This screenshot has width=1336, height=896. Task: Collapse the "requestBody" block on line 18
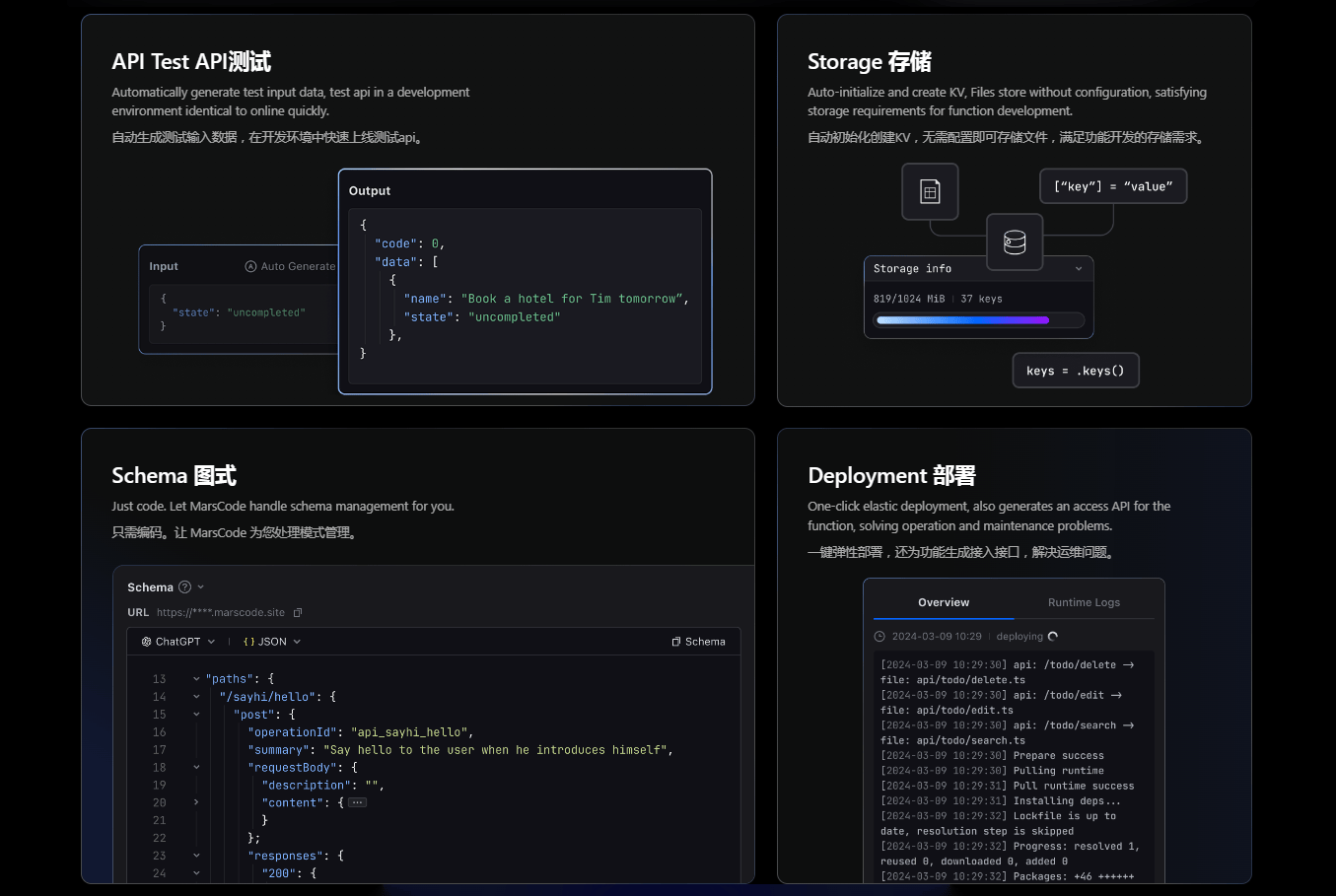coord(196,768)
